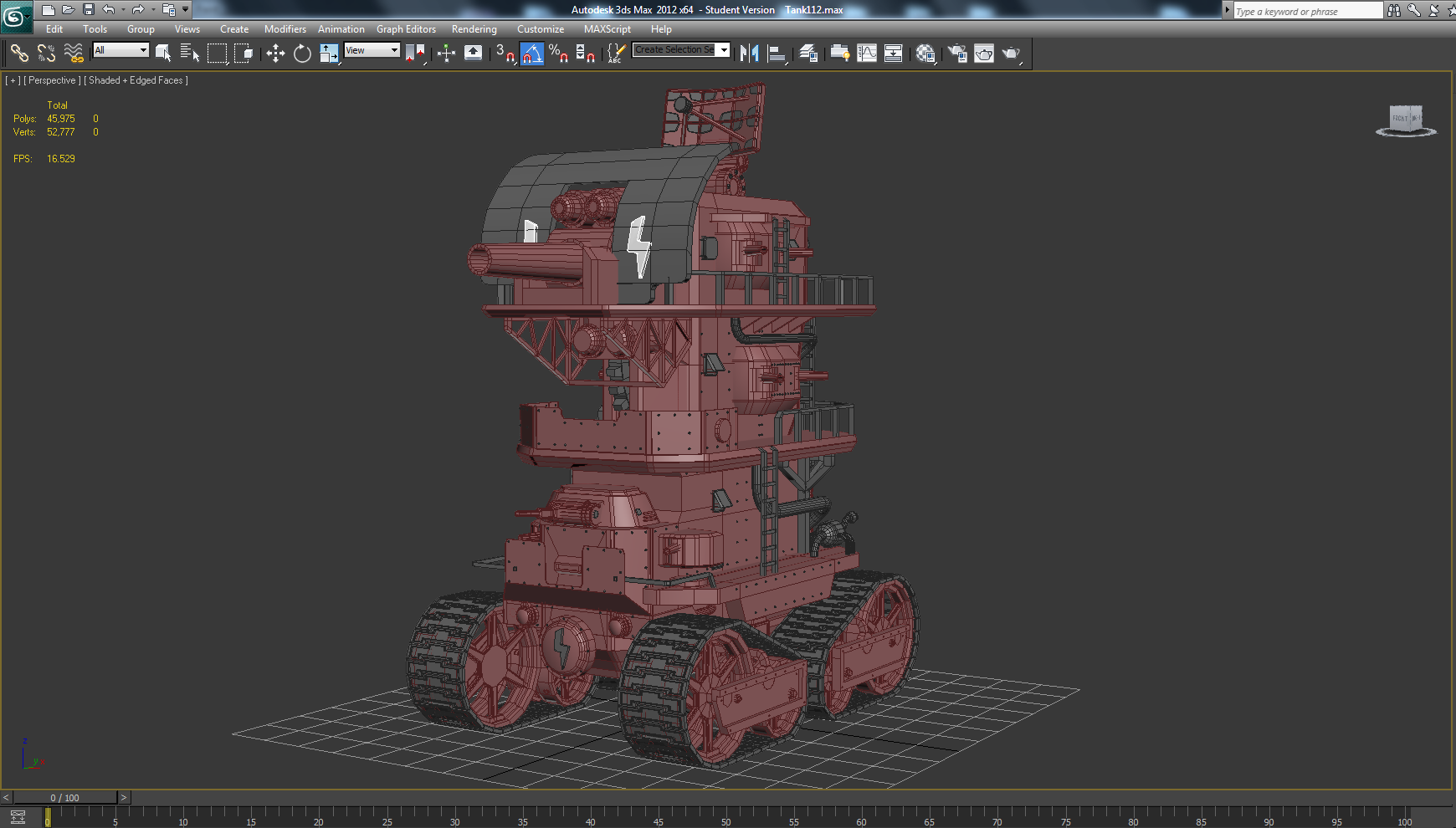
Task: Step time slider back with left arrow
Action: (x=6, y=798)
